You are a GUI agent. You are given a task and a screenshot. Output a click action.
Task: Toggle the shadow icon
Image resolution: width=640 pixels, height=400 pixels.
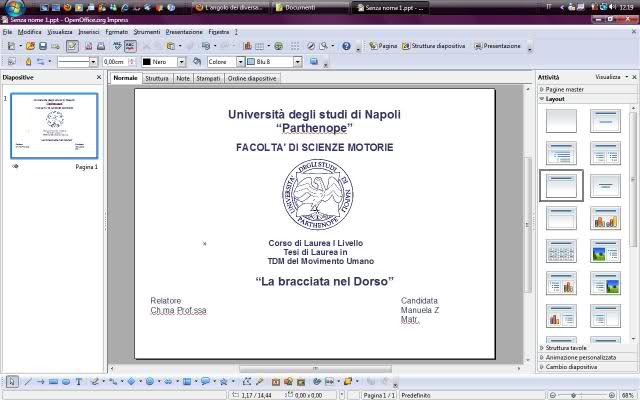[x=314, y=62]
